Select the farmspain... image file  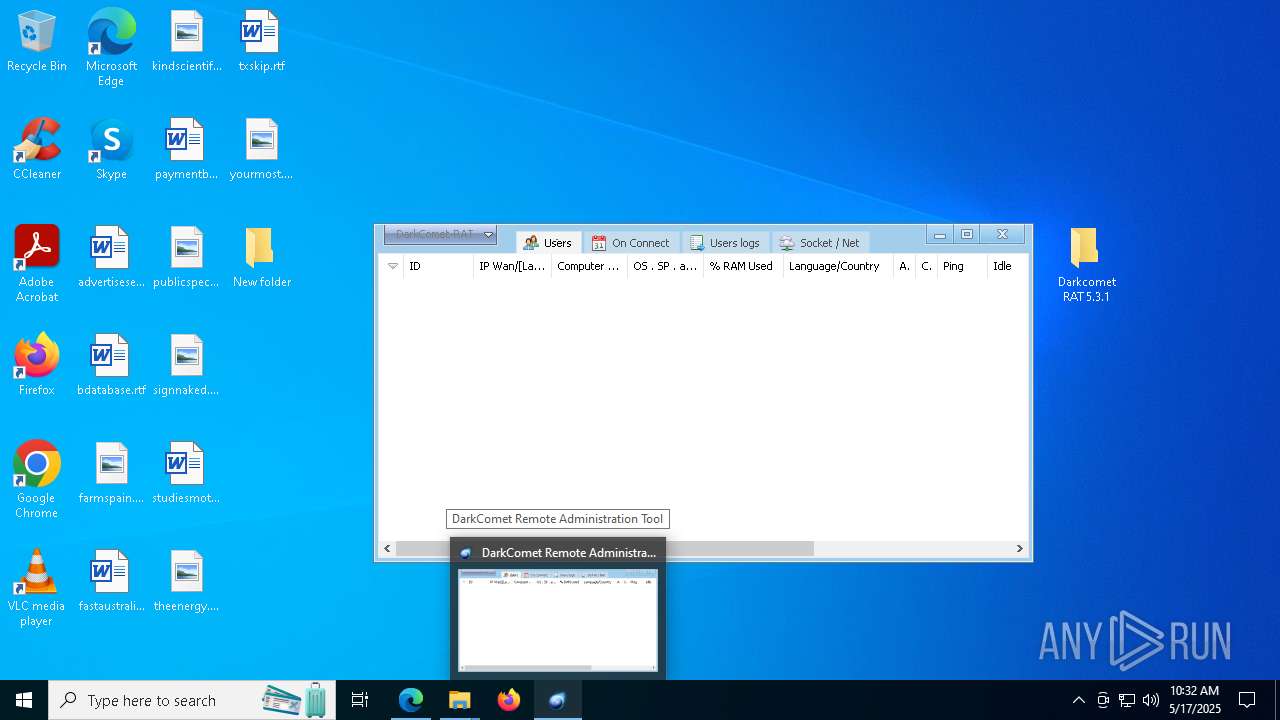(111, 474)
